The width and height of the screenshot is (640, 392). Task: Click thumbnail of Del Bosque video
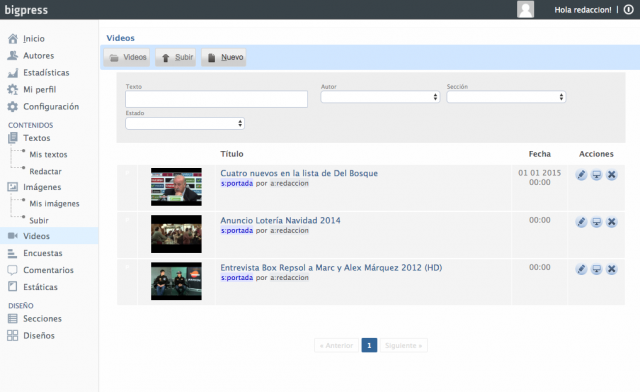(x=176, y=187)
